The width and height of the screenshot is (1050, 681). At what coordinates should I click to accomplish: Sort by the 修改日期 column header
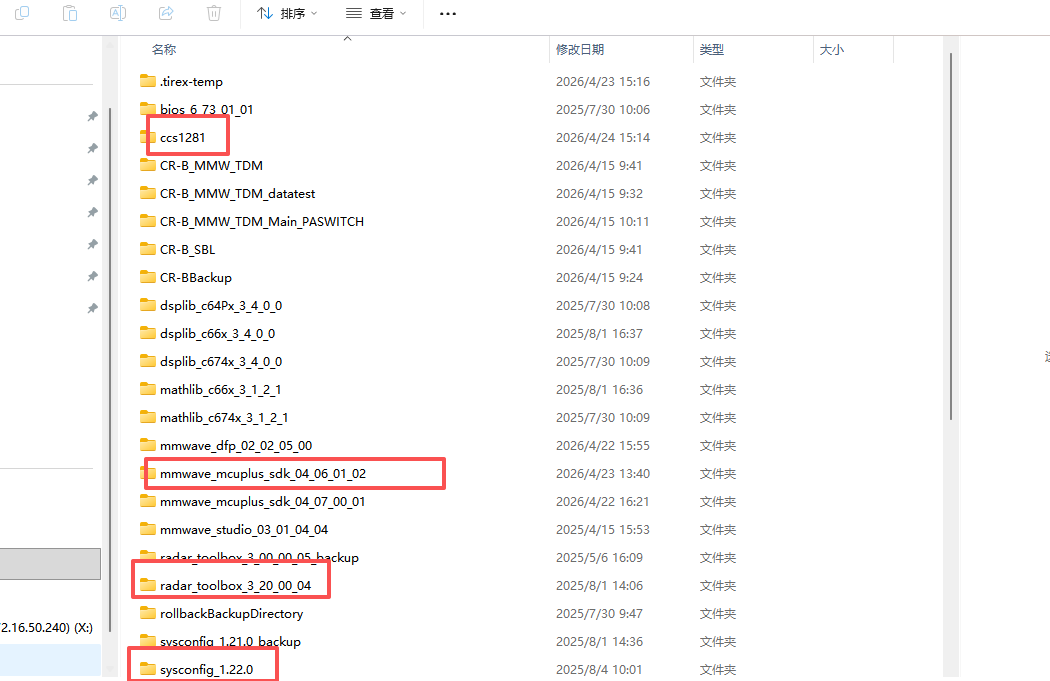point(580,50)
